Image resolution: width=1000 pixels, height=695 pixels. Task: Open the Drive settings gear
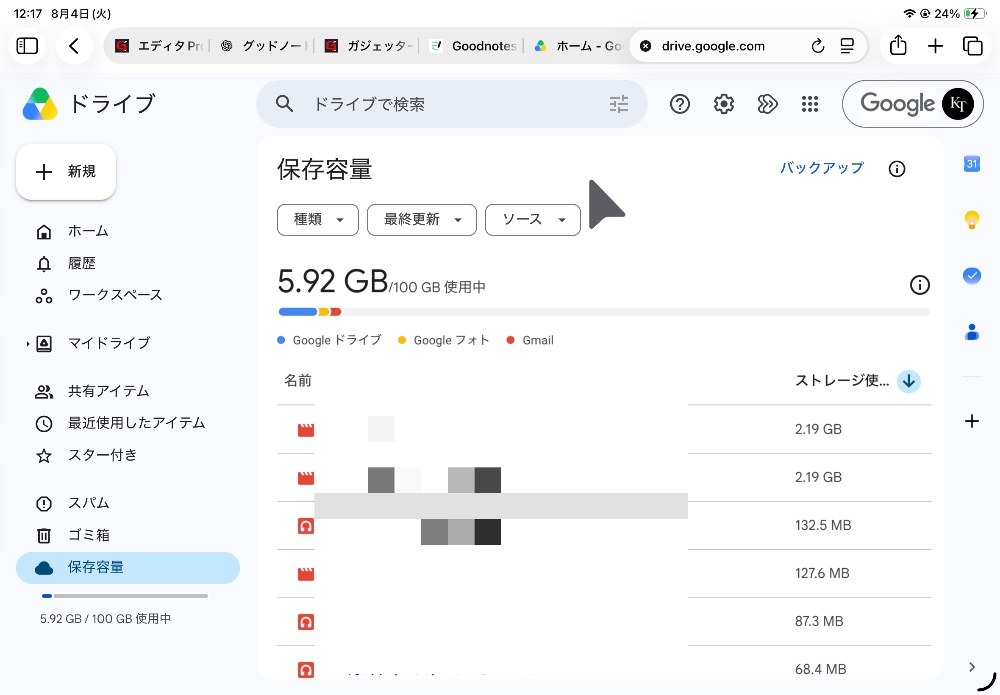[723, 104]
